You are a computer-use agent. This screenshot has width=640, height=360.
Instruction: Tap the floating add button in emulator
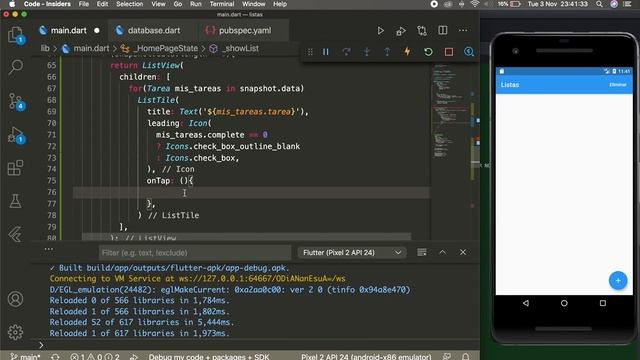(x=618, y=280)
